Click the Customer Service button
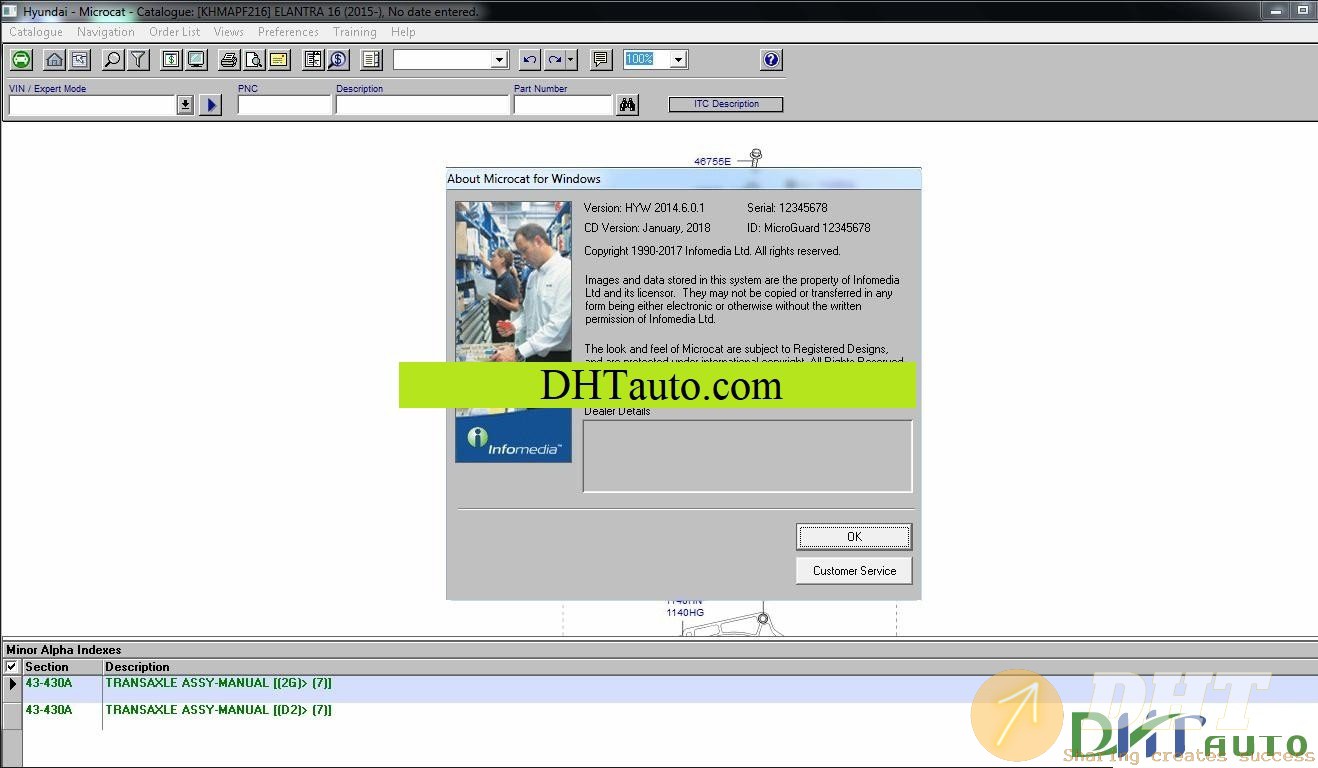The image size is (1318, 768). pos(854,571)
